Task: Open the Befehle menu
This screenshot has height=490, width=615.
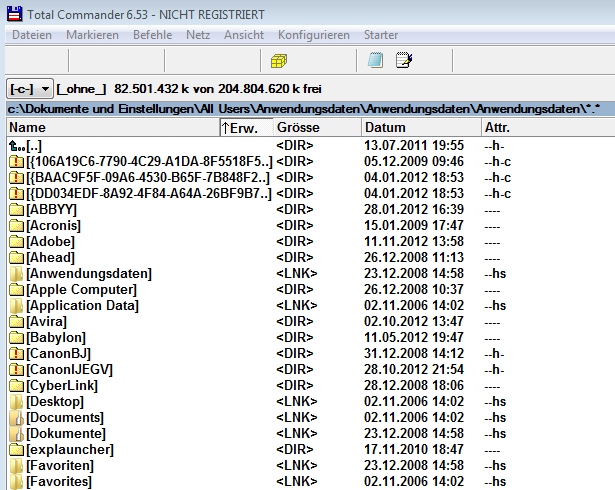Action: coord(153,35)
